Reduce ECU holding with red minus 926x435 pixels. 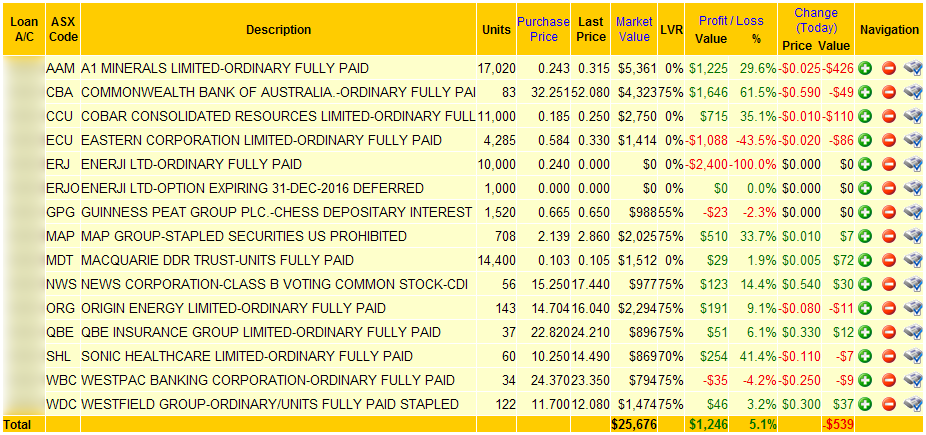pyautogui.click(x=889, y=140)
